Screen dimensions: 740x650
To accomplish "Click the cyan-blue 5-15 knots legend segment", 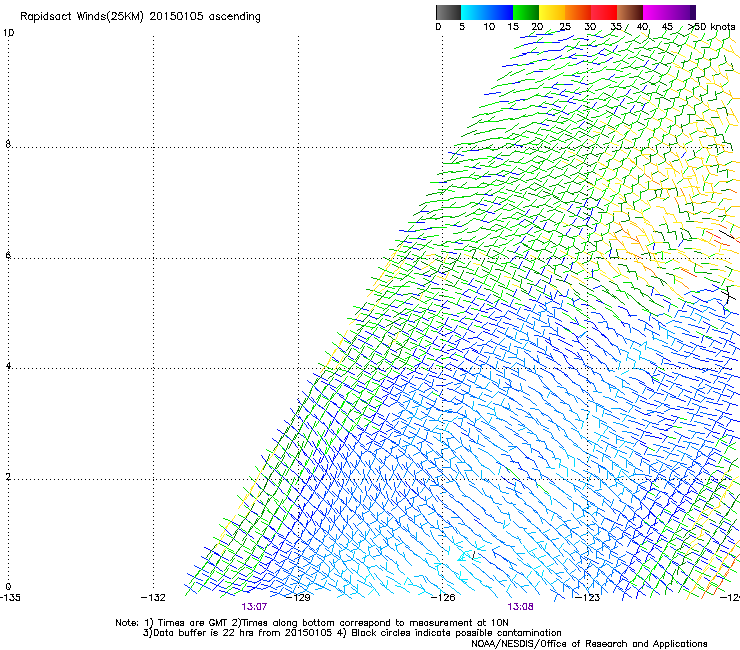I will pos(487,12).
